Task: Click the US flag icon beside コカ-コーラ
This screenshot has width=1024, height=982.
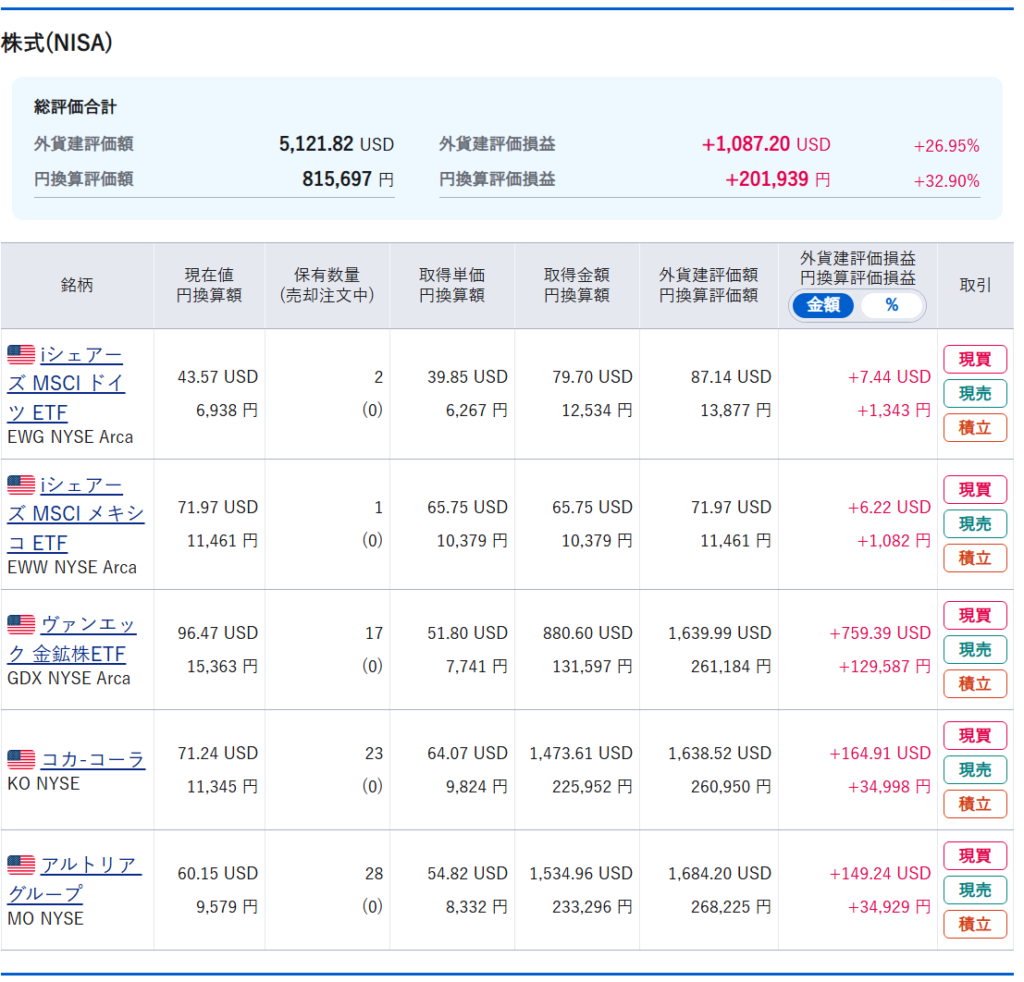Action: (x=21, y=759)
